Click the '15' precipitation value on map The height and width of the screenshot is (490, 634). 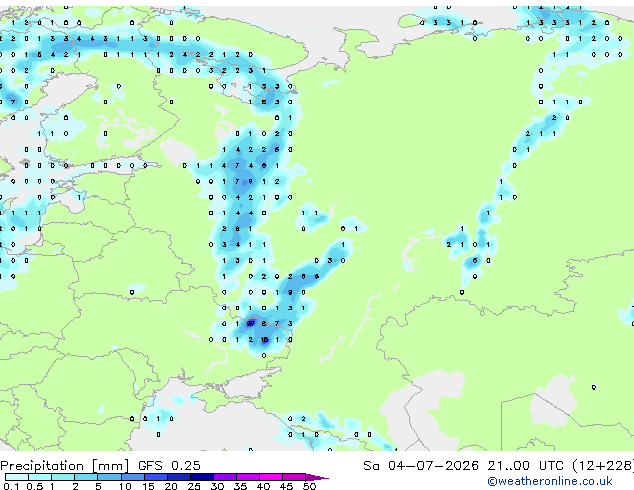(x=264, y=340)
